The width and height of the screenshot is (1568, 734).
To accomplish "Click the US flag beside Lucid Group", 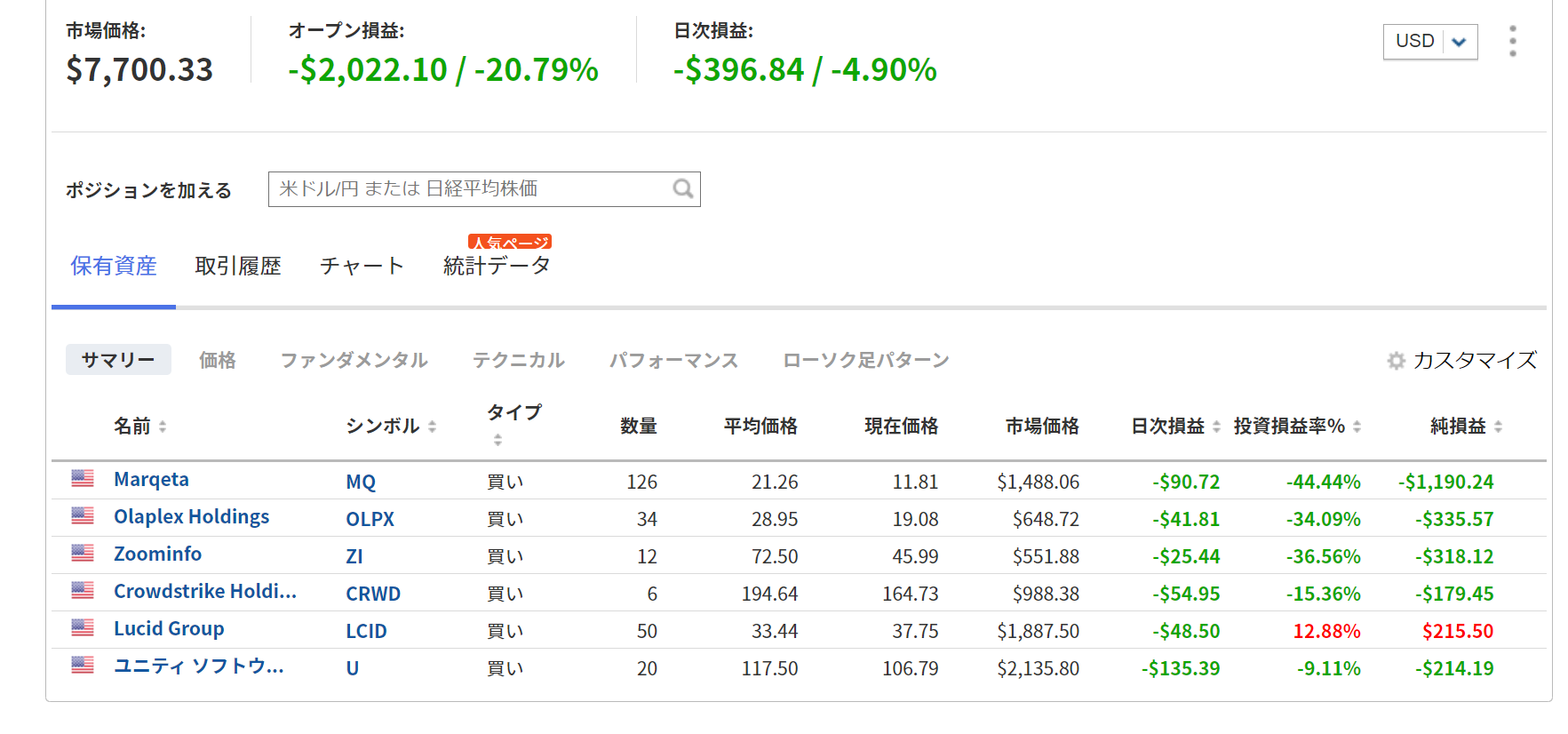I will click(83, 627).
